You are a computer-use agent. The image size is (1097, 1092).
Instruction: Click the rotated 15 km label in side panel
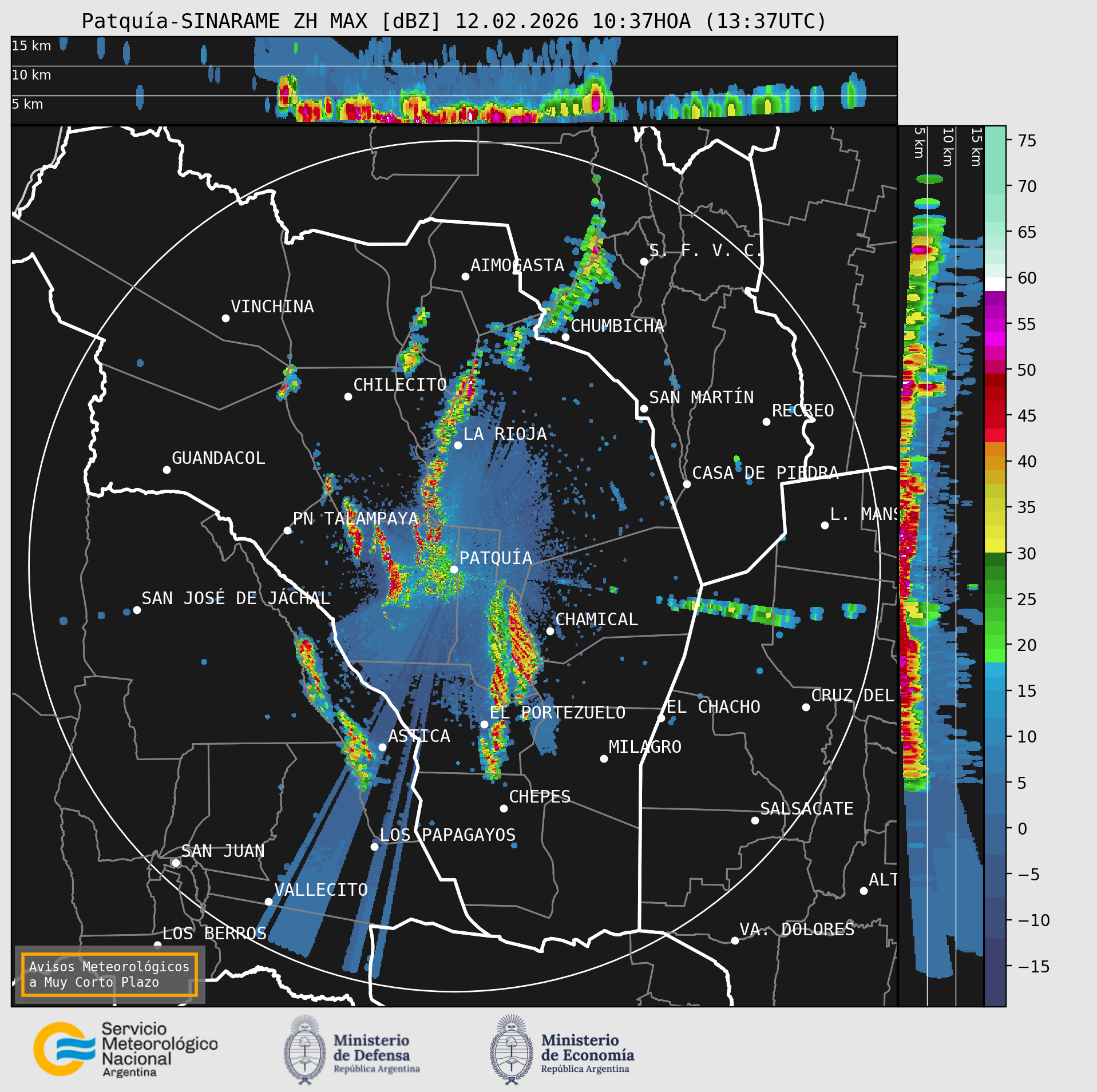976,147
